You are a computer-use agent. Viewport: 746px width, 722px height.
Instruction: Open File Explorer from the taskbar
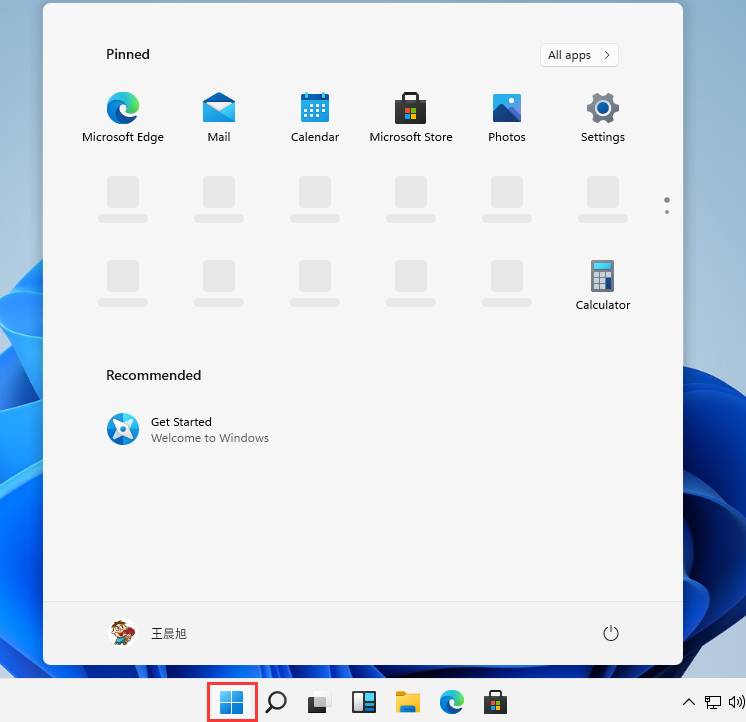point(407,702)
